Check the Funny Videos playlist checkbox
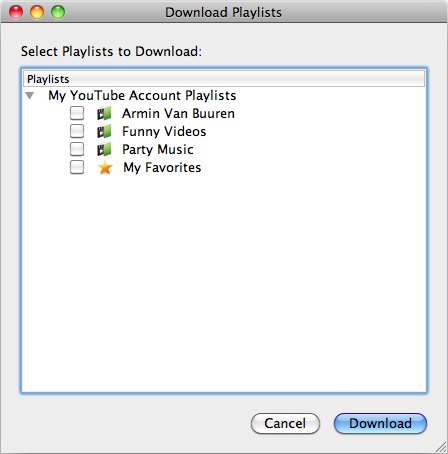Image resolution: width=448 pixels, height=454 pixels. pyautogui.click(x=77, y=131)
